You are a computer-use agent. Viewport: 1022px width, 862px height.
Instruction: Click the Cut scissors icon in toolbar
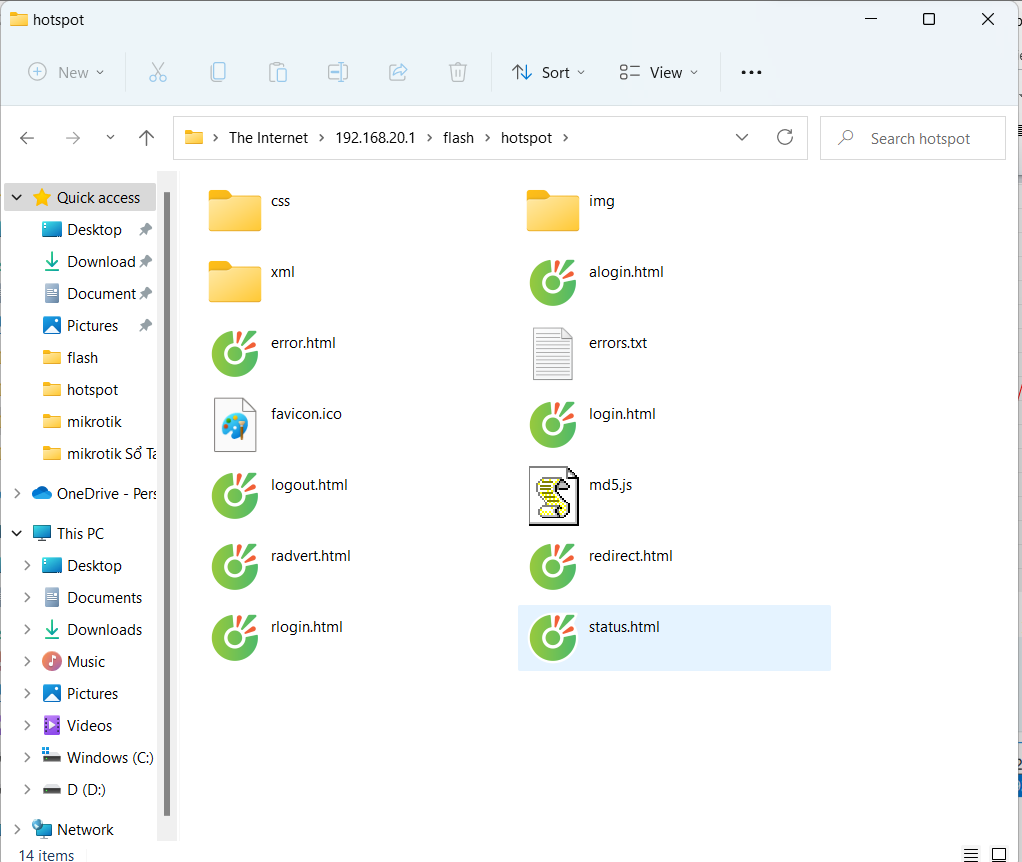pyautogui.click(x=157, y=72)
